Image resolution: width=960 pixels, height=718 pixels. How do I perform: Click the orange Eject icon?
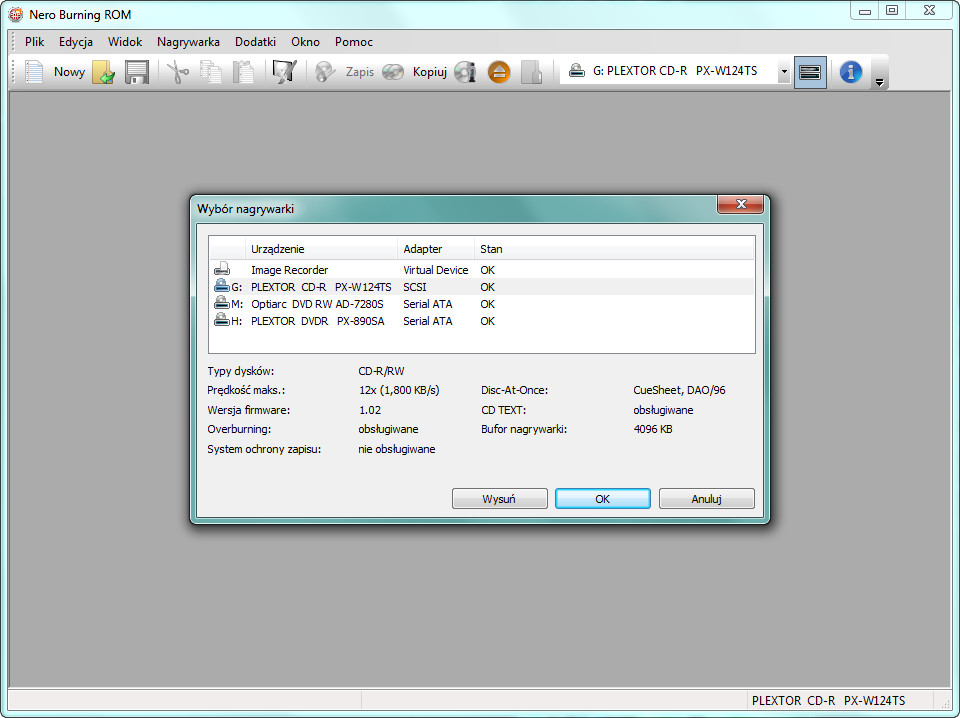point(499,72)
